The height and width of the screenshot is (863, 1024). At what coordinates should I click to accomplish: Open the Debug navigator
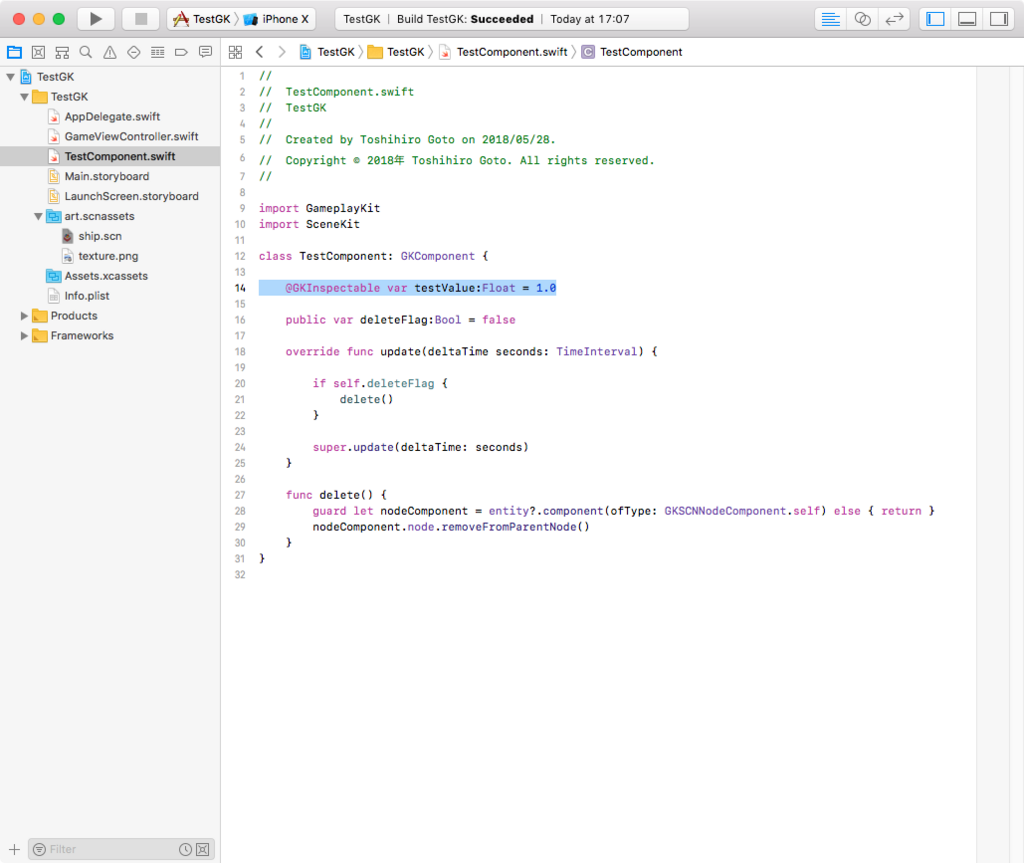(157, 52)
